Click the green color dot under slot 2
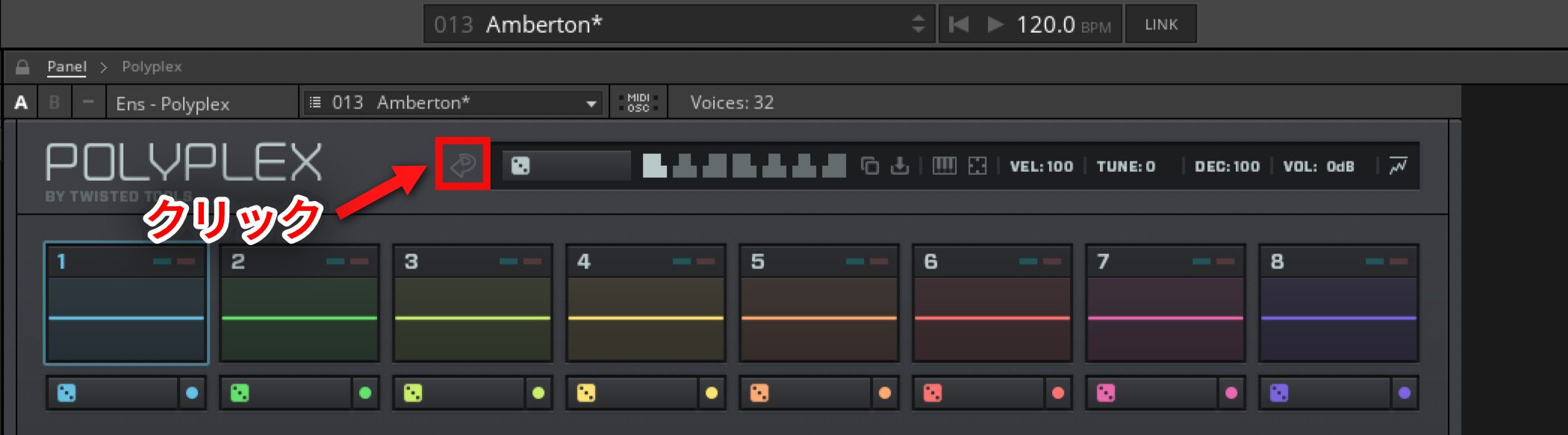Image resolution: width=1568 pixels, height=435 pixels. pos(365,392)
